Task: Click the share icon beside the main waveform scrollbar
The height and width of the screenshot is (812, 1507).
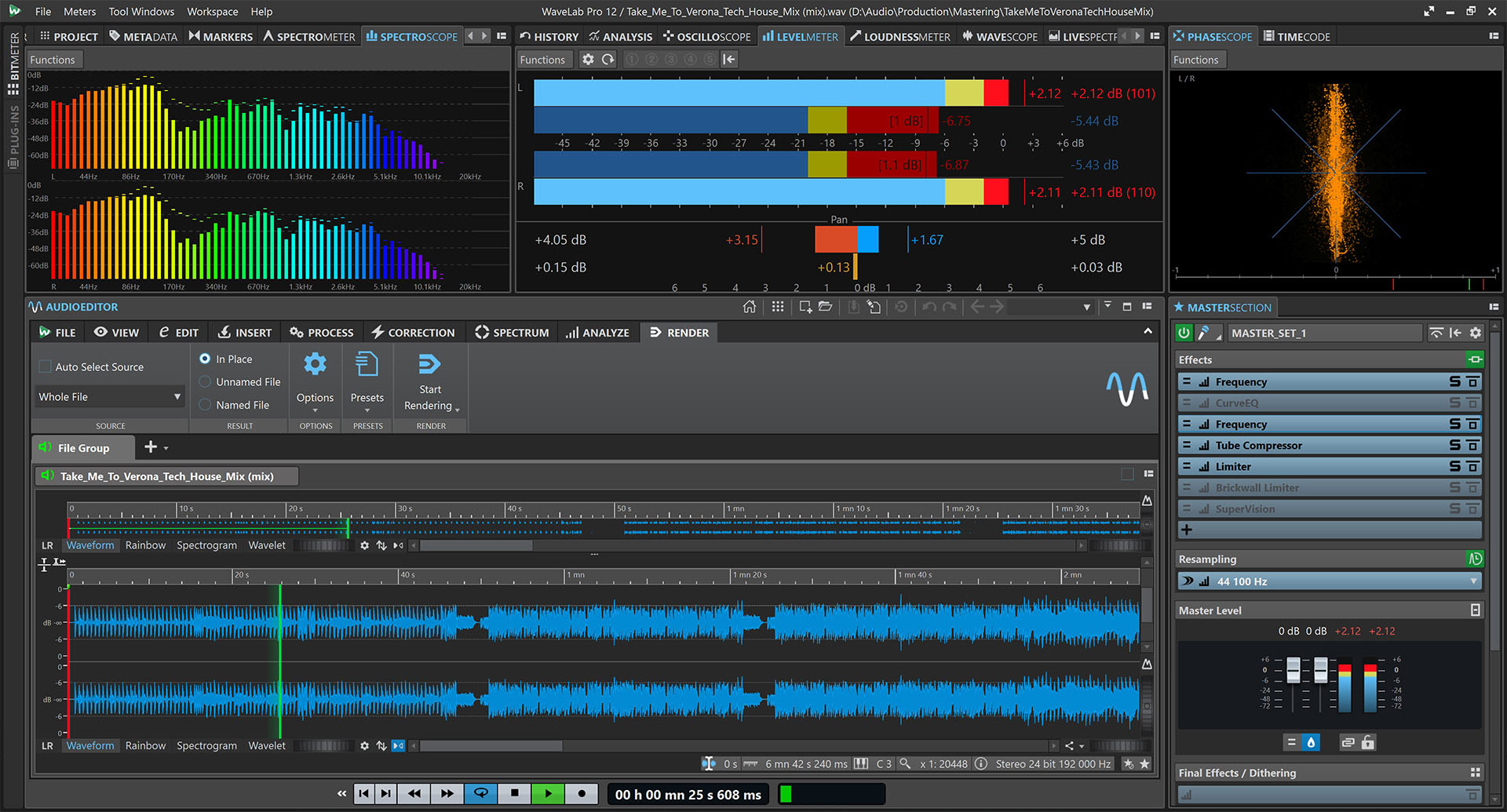Action: (x=1069, y=746)
